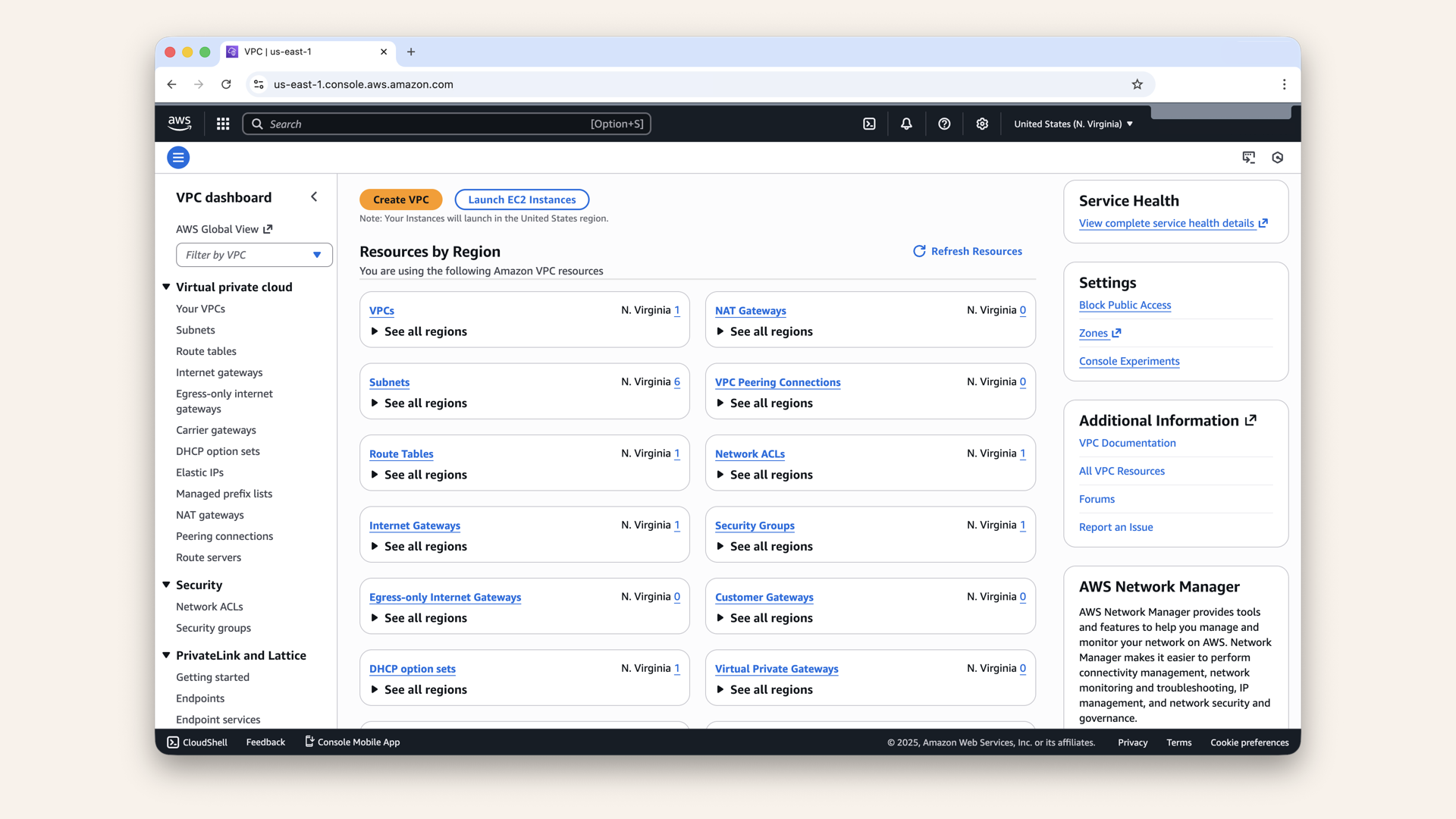Viewport: 1456px width, 819px height.
Task: Open CloudShell from the top navigation bar
Action: coord(869,123)
